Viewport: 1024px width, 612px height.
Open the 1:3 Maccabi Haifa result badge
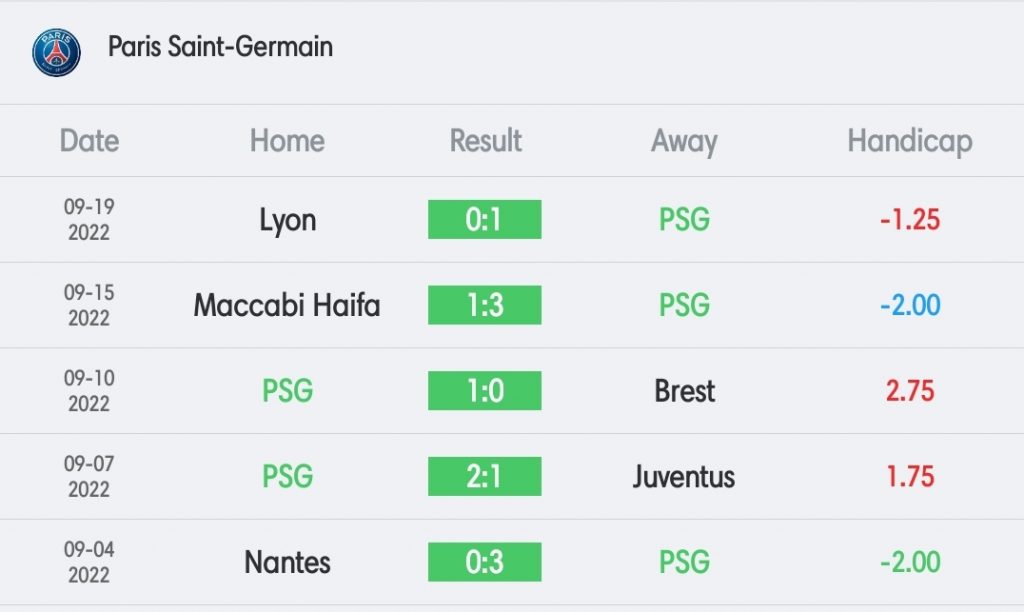(485, 305)
